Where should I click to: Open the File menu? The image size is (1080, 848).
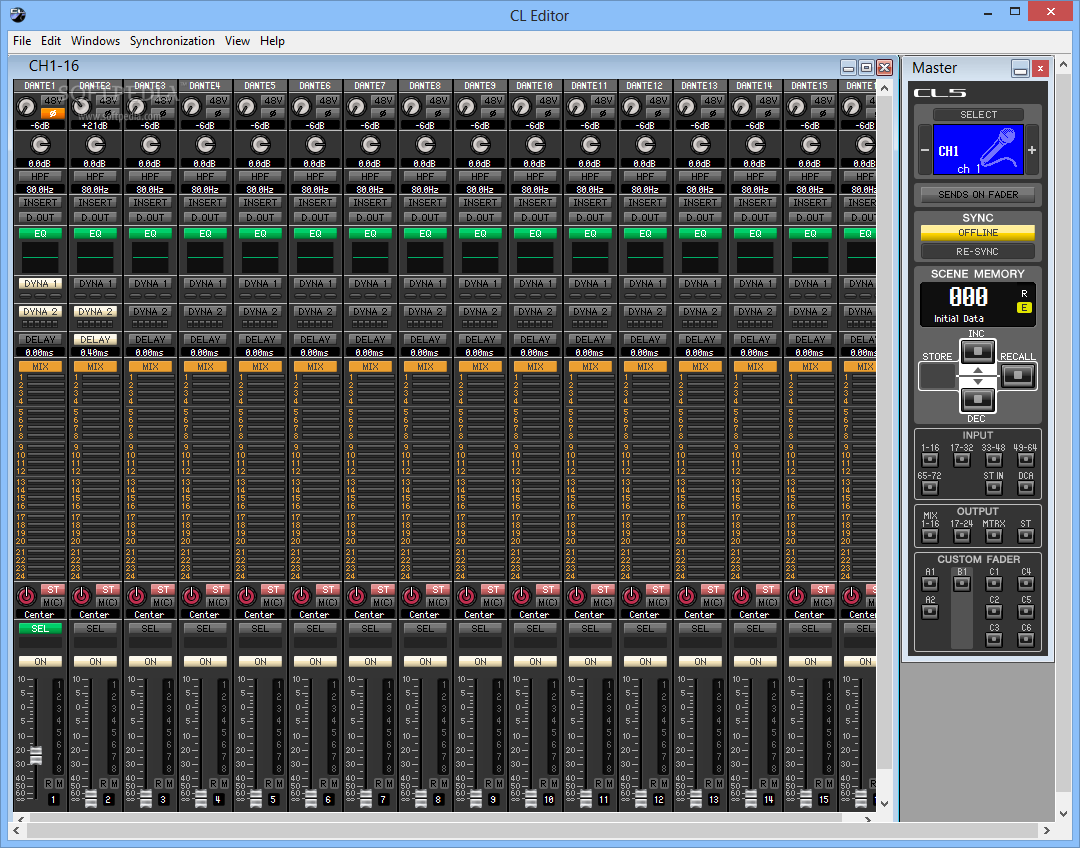[22, 41]
